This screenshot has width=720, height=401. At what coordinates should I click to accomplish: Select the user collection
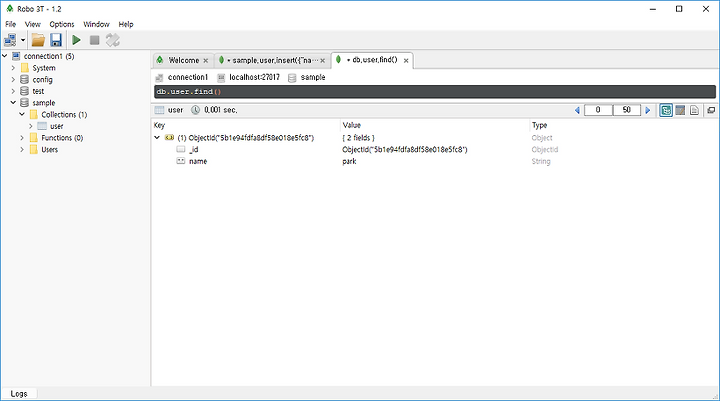coord(56,126)
